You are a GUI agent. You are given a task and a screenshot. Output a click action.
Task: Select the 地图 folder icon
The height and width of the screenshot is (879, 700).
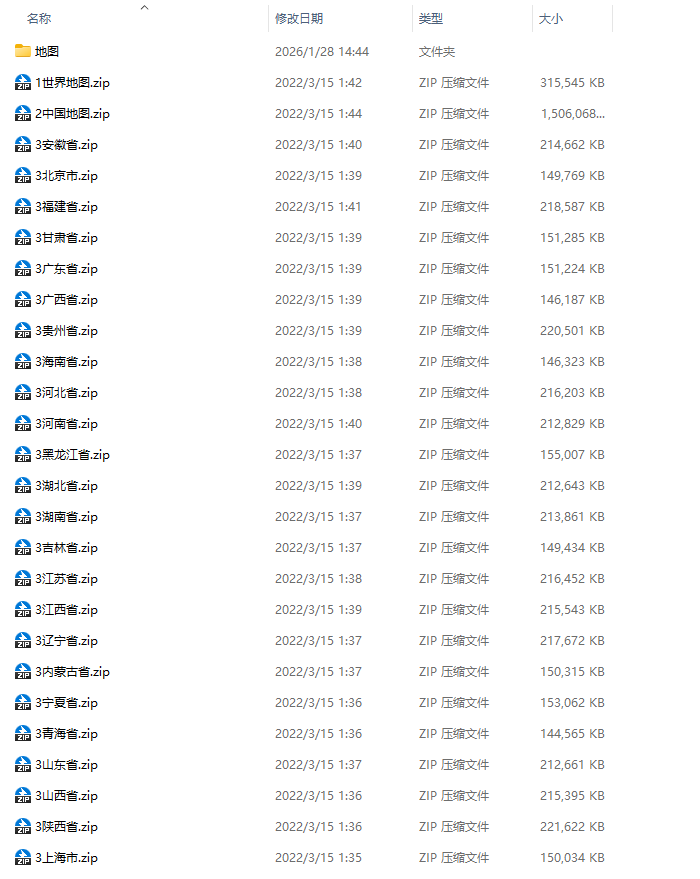coord(22,51)
